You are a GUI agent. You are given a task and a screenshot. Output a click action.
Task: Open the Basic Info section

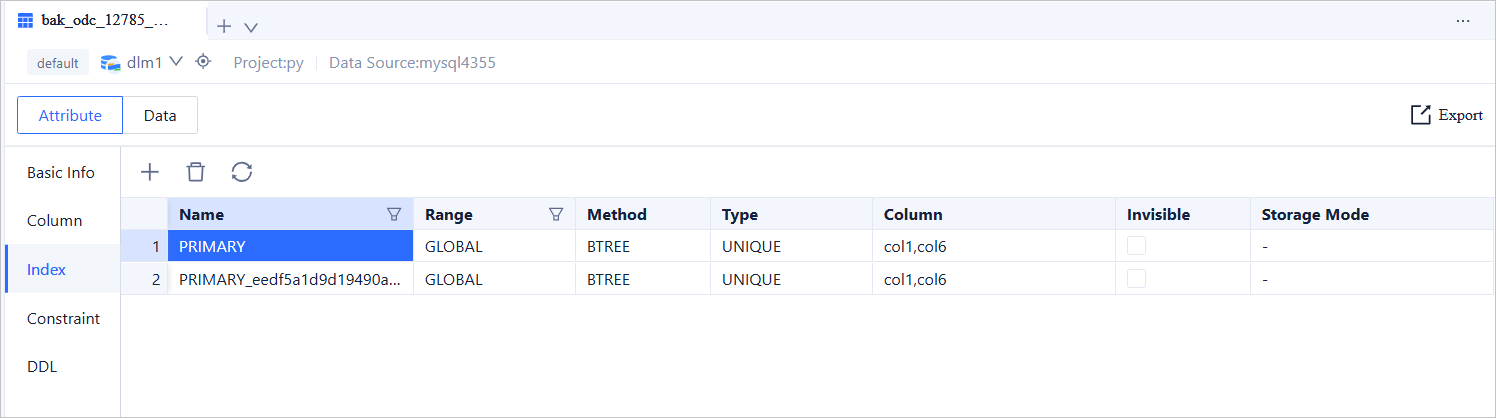point(61,172)
